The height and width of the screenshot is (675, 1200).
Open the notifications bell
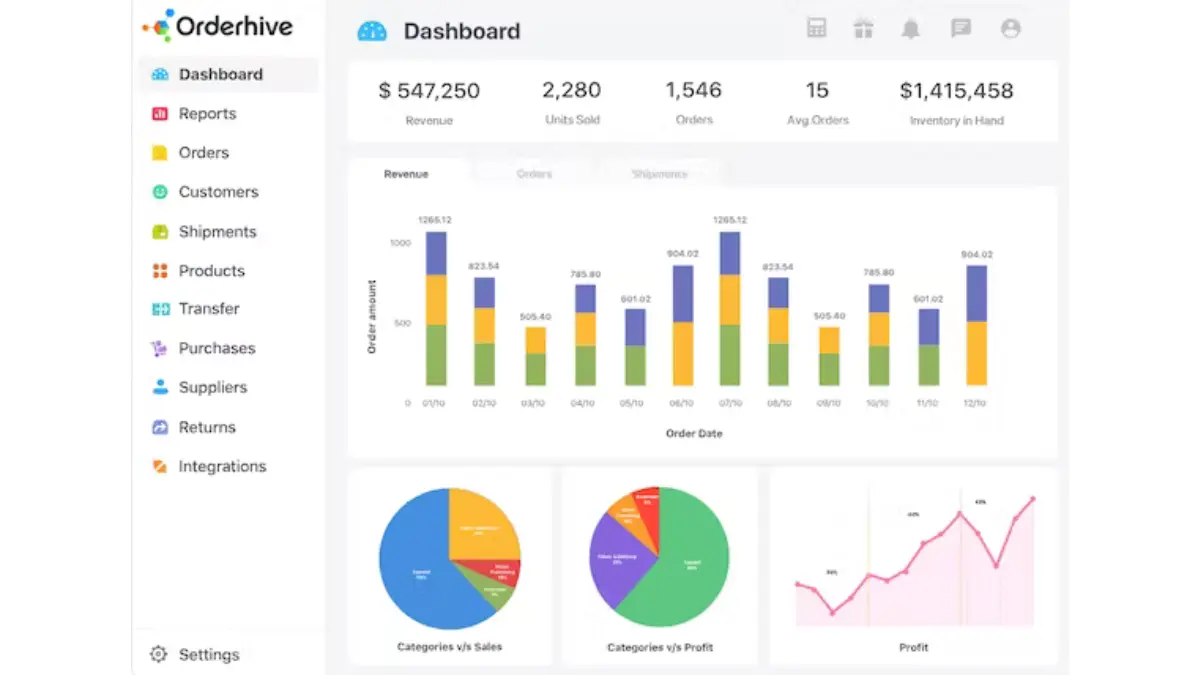pos(910,28)
